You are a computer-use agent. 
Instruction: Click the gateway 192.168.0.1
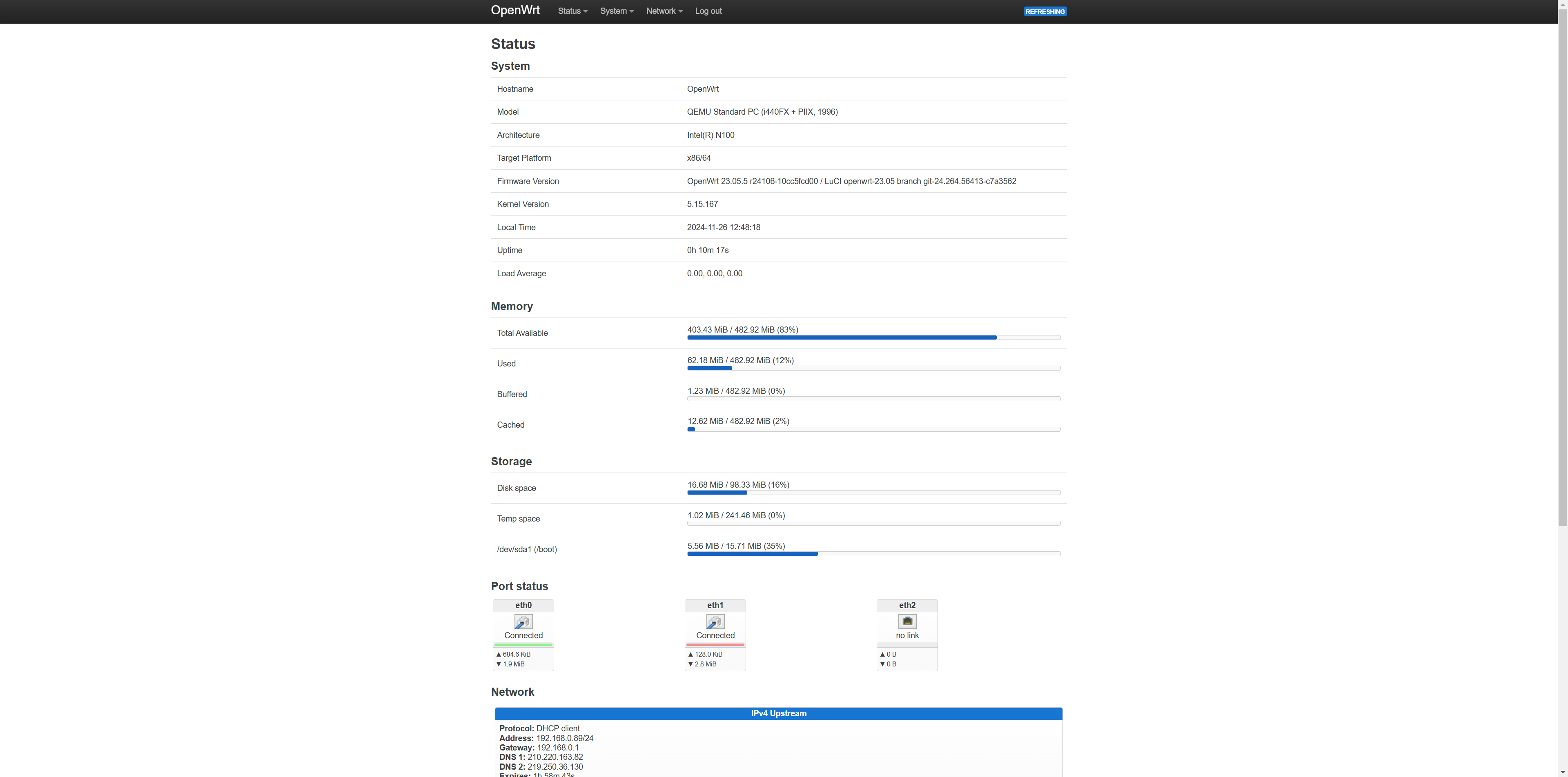(x=557, y=747)
